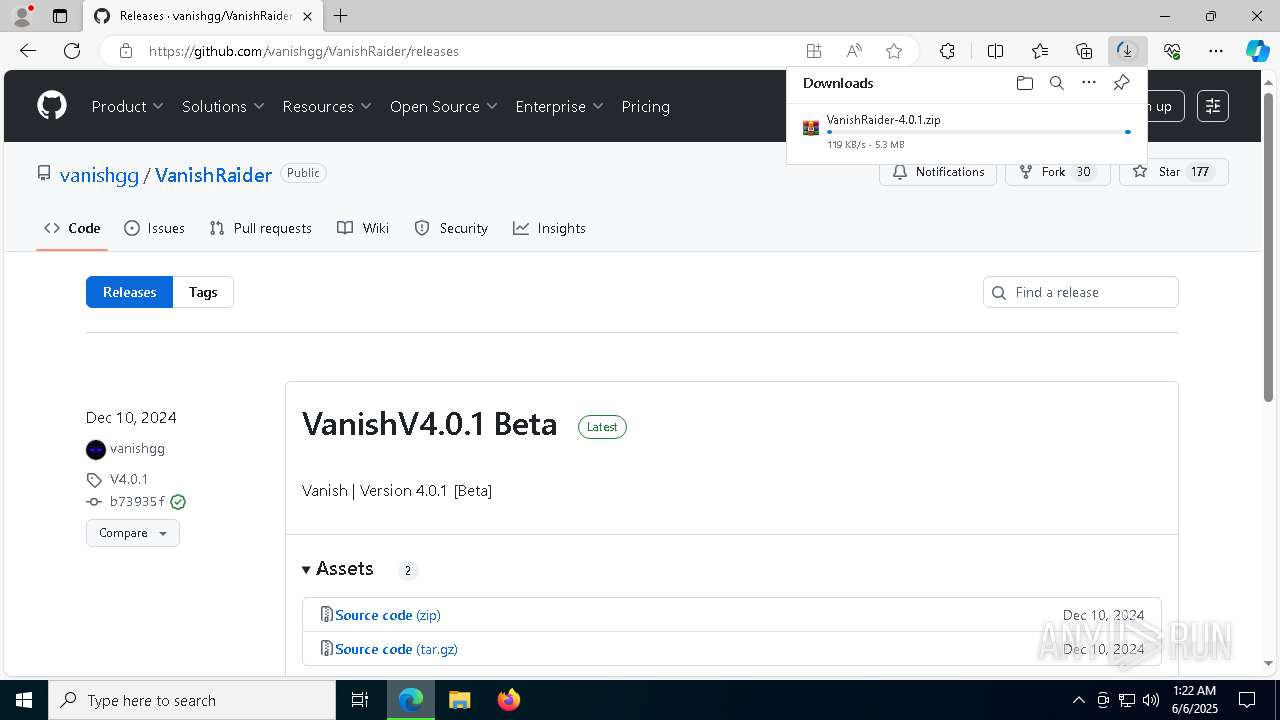Click the verified commit check badge
Image resolution: width=1280 pixels, height=720 pixels.
pyautogui.click(x=178, y=502)
